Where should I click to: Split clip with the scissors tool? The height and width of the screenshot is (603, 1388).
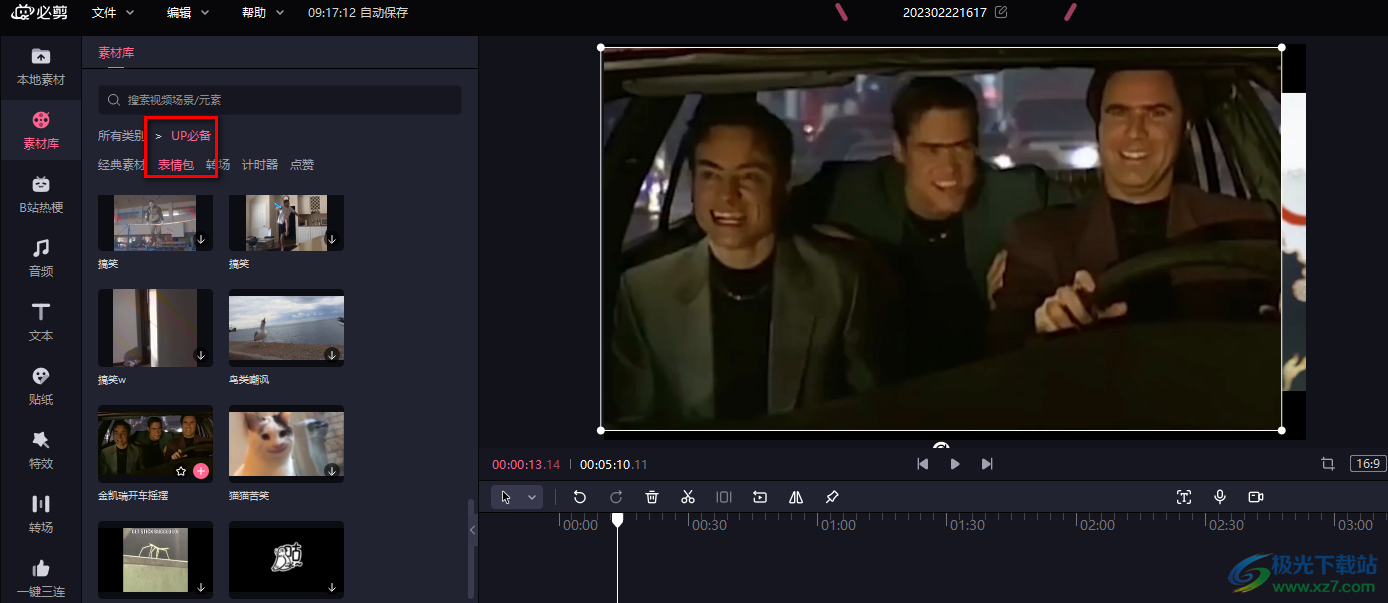coord(688,497)
